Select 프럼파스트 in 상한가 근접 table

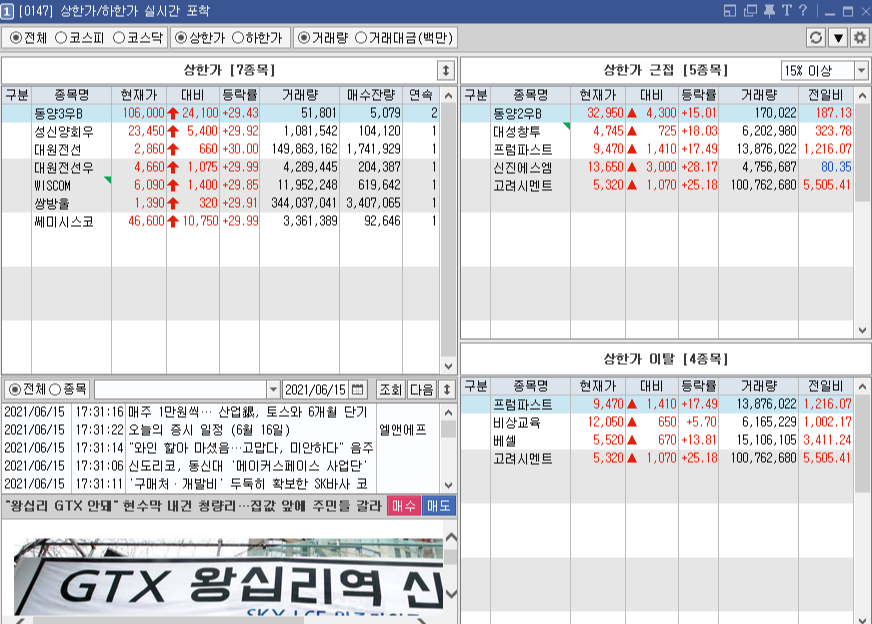click(657, 149)
